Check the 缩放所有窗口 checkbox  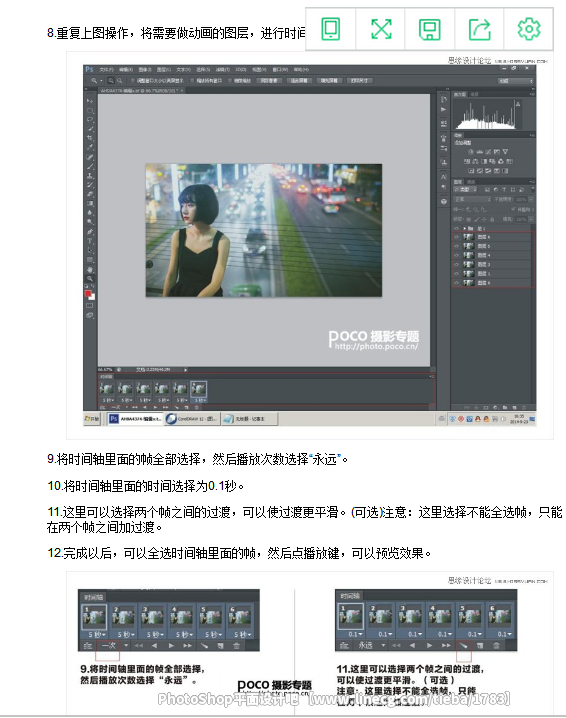point(193,81)
